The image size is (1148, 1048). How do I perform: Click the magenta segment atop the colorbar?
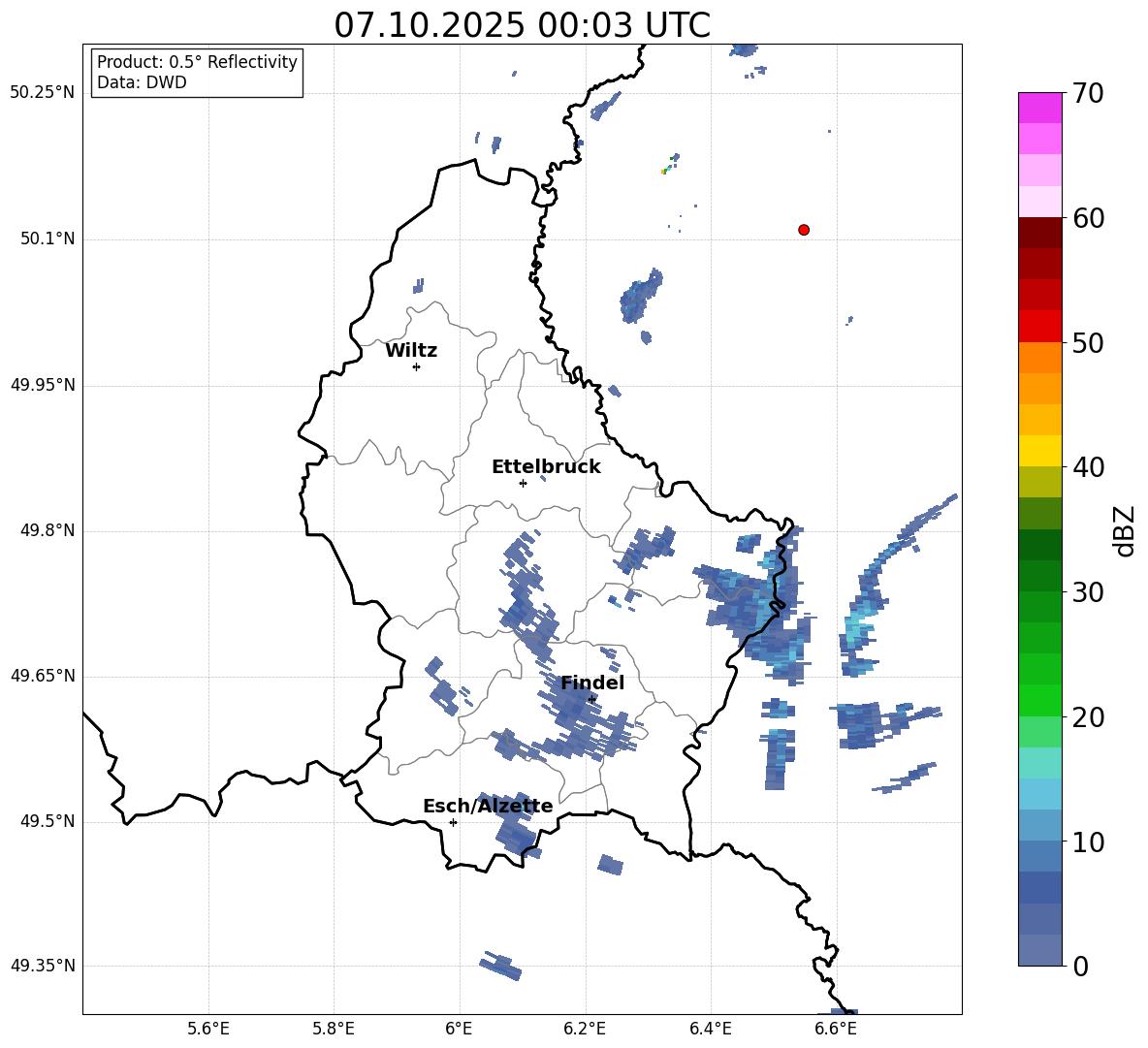tap(1039, 108)
